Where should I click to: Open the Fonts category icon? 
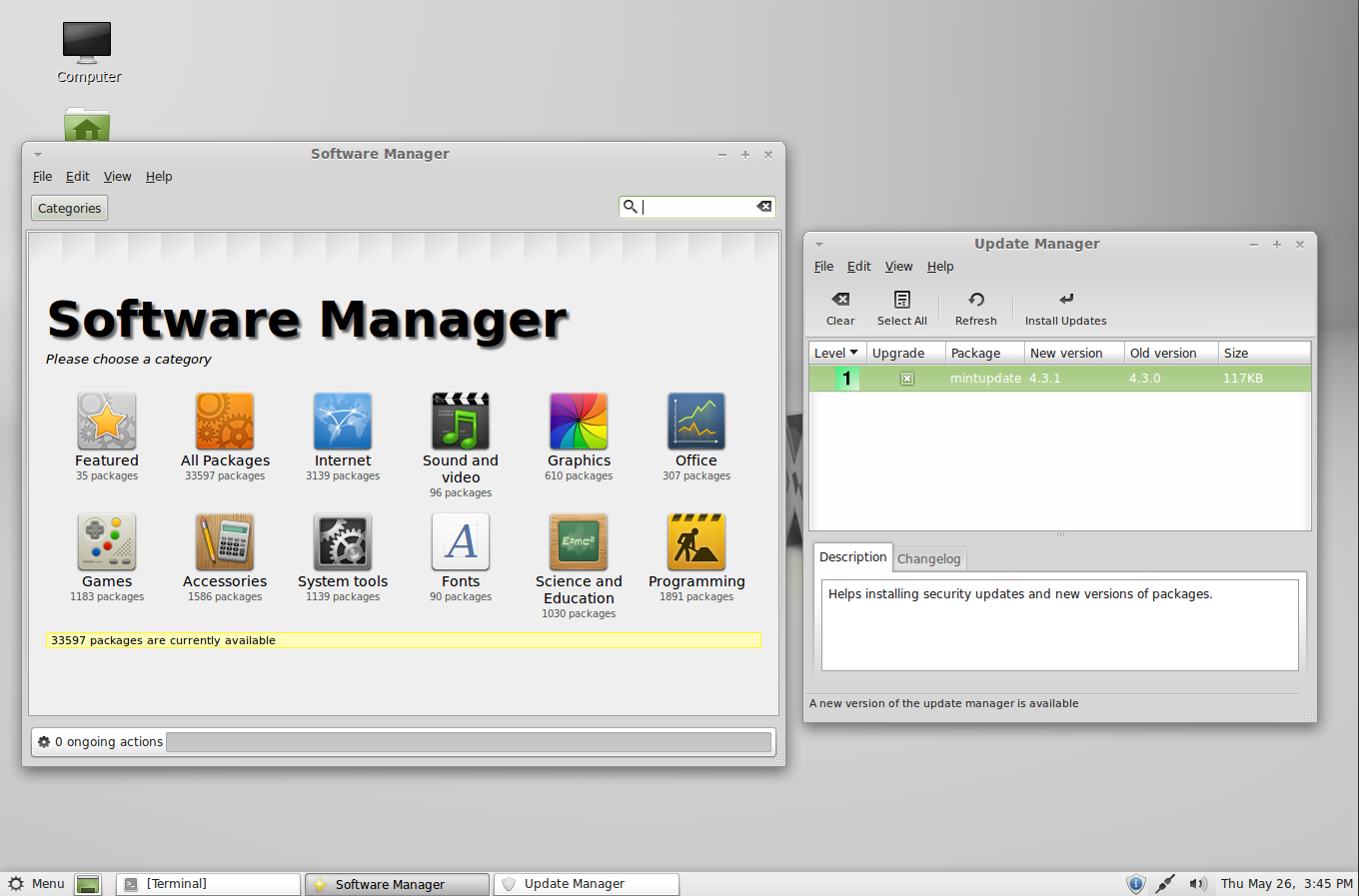pyautogui.click(x=461, y=542)
